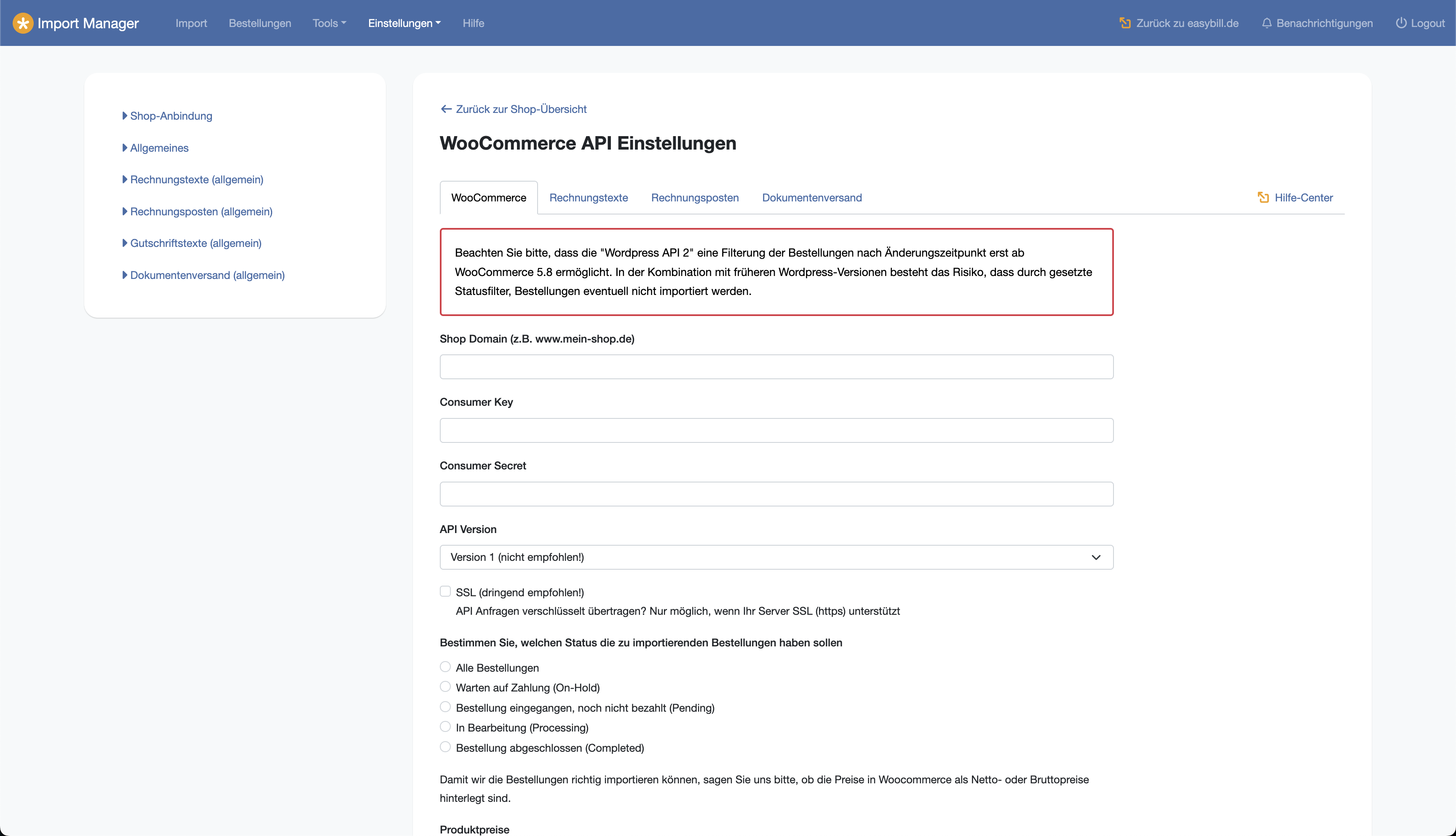Image resolution: width=1456 pixels, height=836 pixels.
Task: Open the Tools dropdown menu
Action: coord(329,23)
